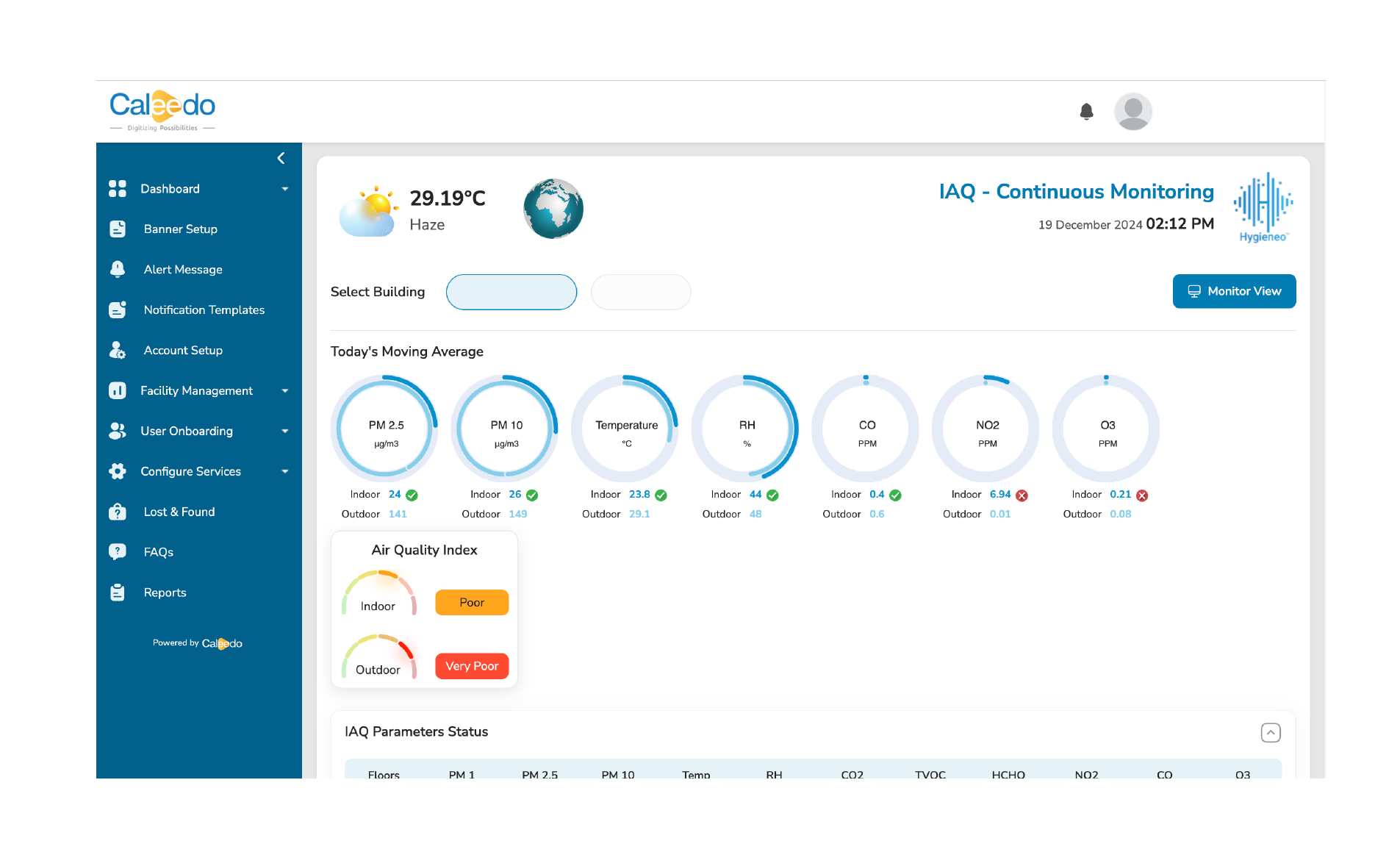Click the Dashboard grid icon

[x=118, y=189]
